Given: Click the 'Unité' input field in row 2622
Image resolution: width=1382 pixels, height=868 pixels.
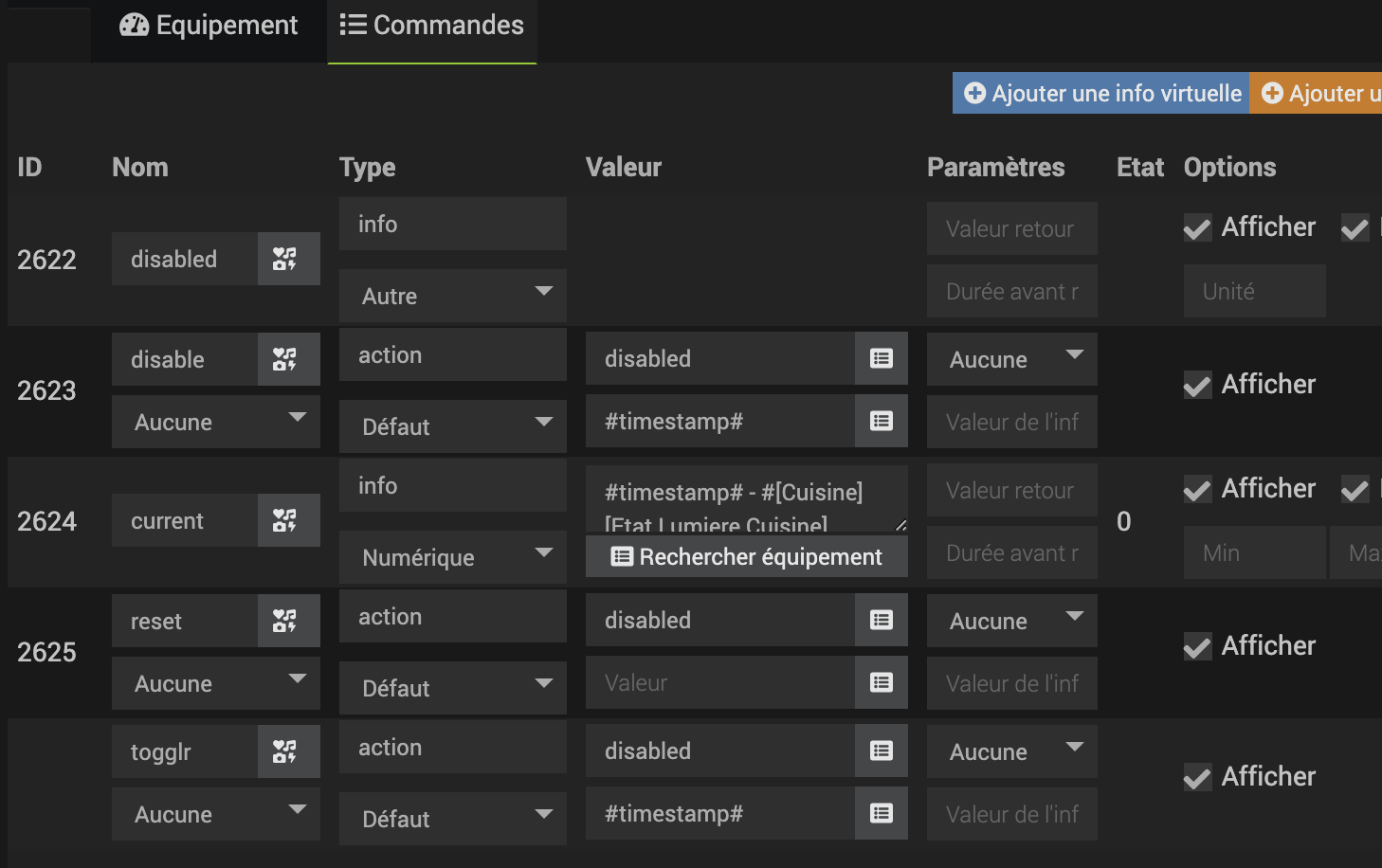Looking at the screenshot, I should (x=1254, y=291).
